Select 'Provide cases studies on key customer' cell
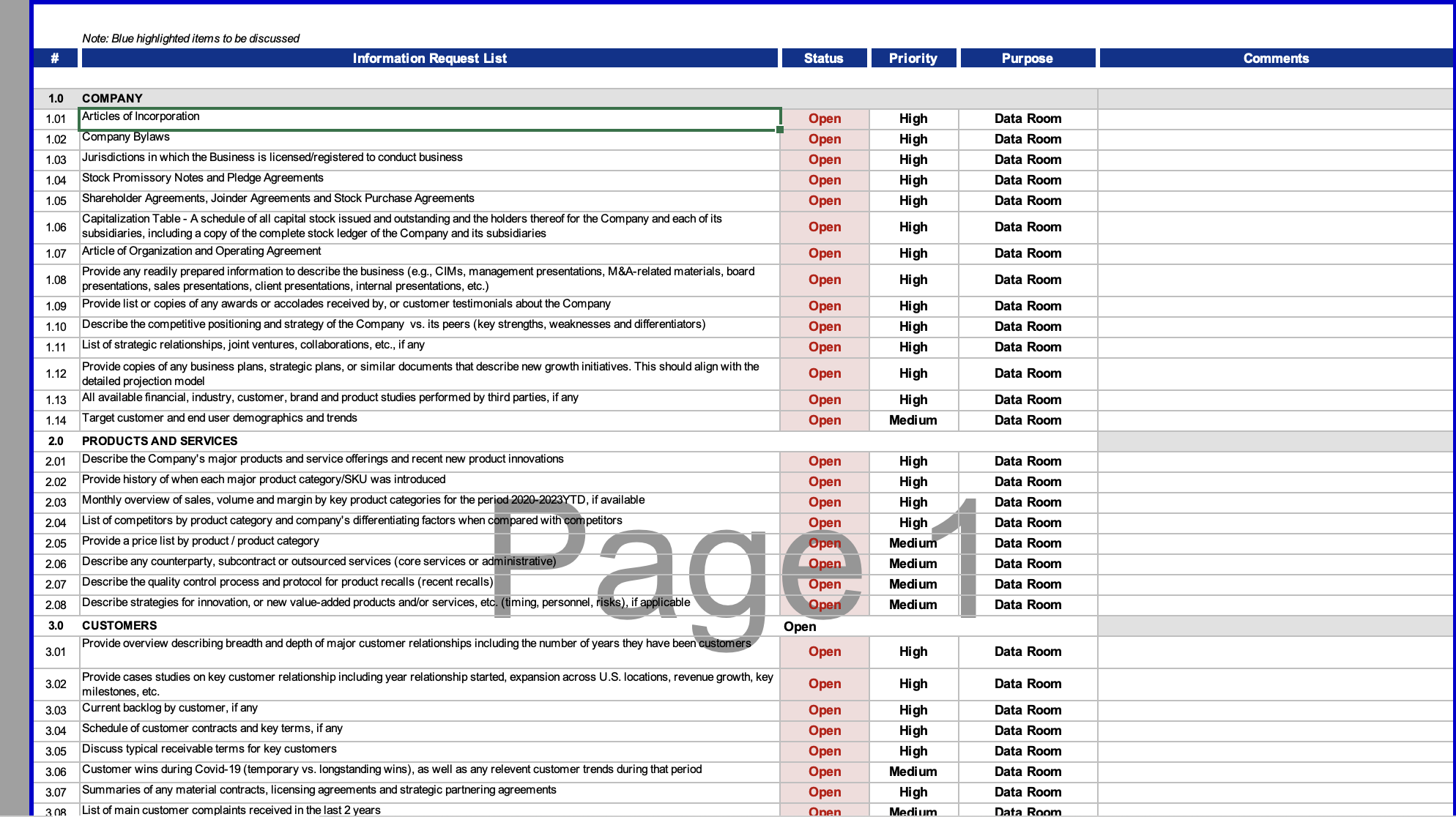Screen dimensions: 1456x817 pos(429,684)
